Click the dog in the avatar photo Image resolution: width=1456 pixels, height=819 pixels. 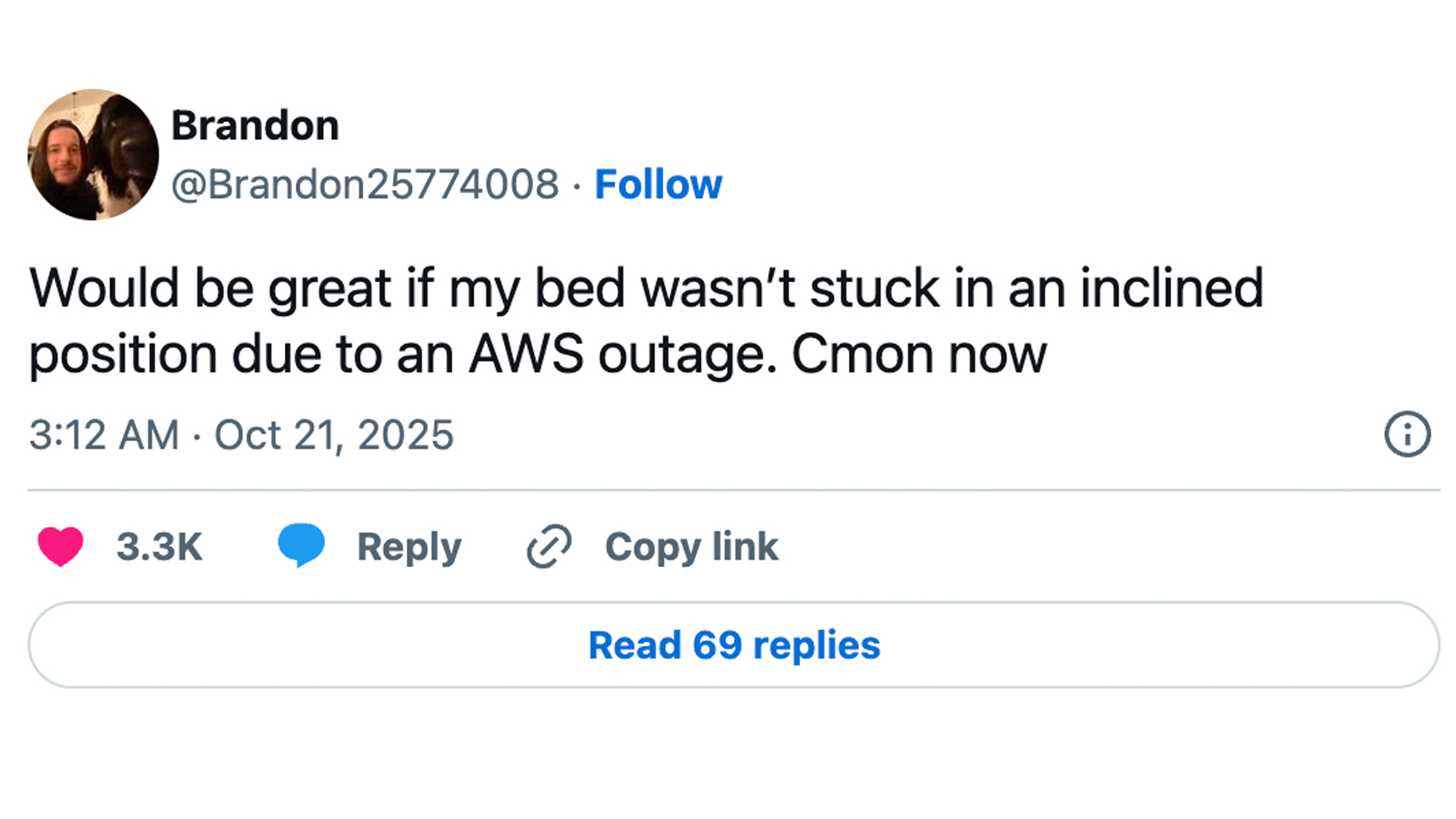coord(126,146)
